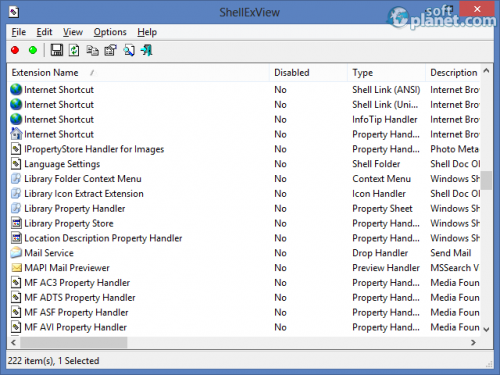Open the Help menu

pyautogui.click(x=147, y=32)
